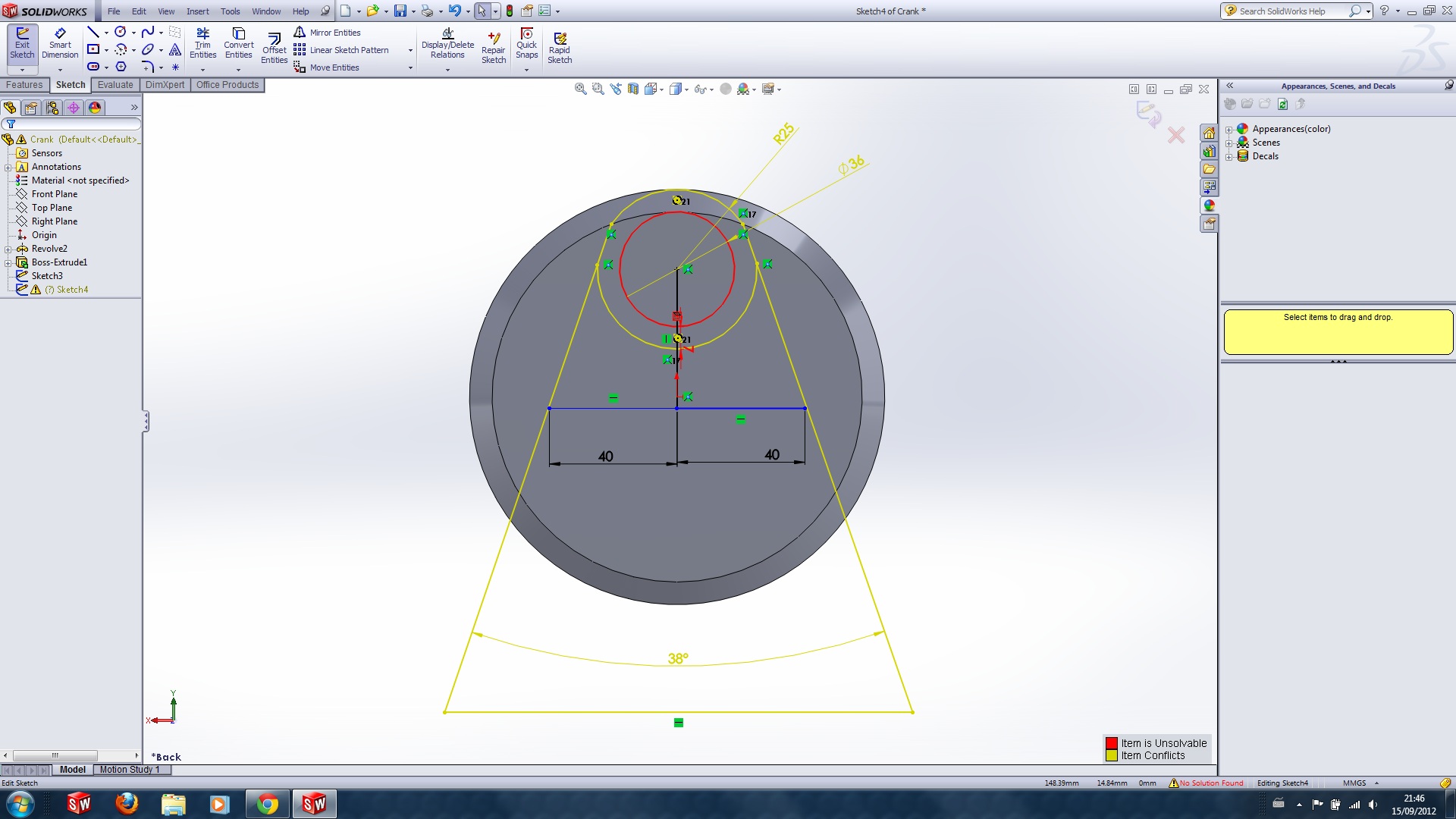The image size is (1456, 819).
Task: Toggle Rapid Sketch mode
Action: pos(560,48)
